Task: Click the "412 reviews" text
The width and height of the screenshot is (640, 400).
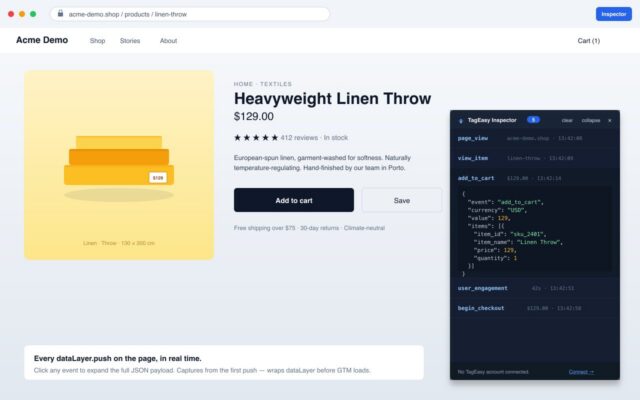Action: pyautogui.click(x=299, y=138)
